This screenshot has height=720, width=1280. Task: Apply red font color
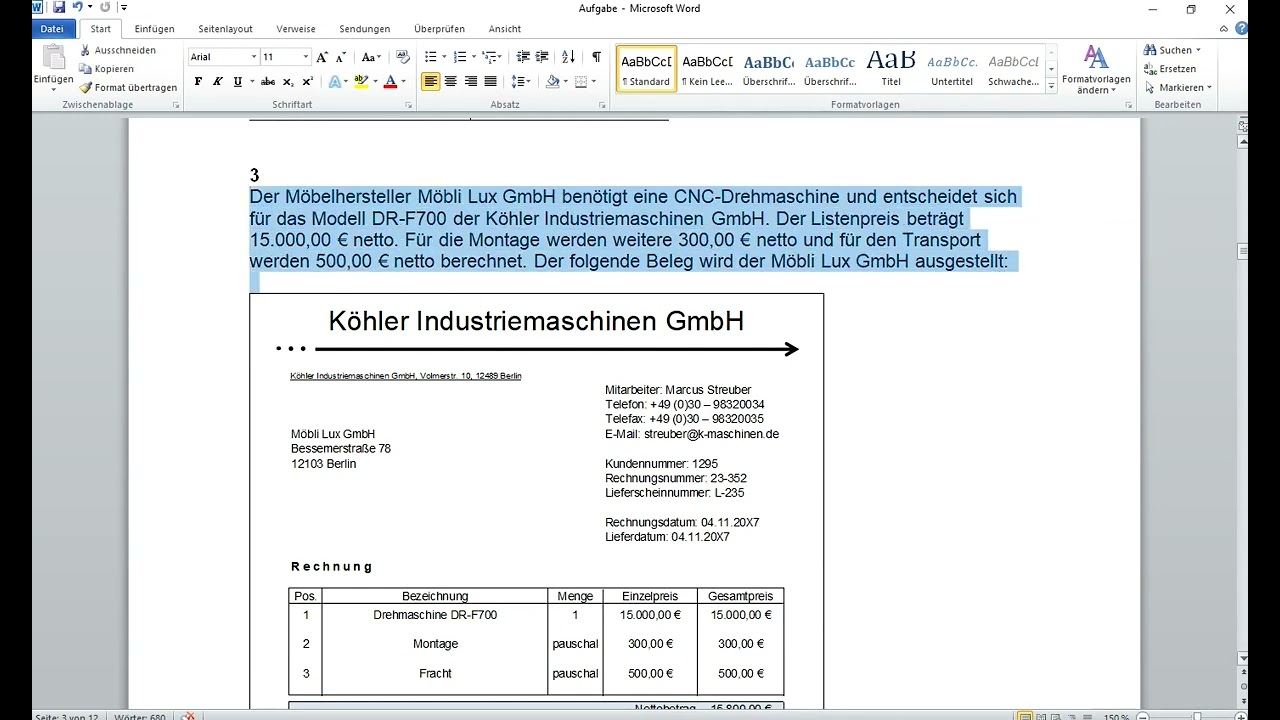pyautogui.click(x=391, y=82)
